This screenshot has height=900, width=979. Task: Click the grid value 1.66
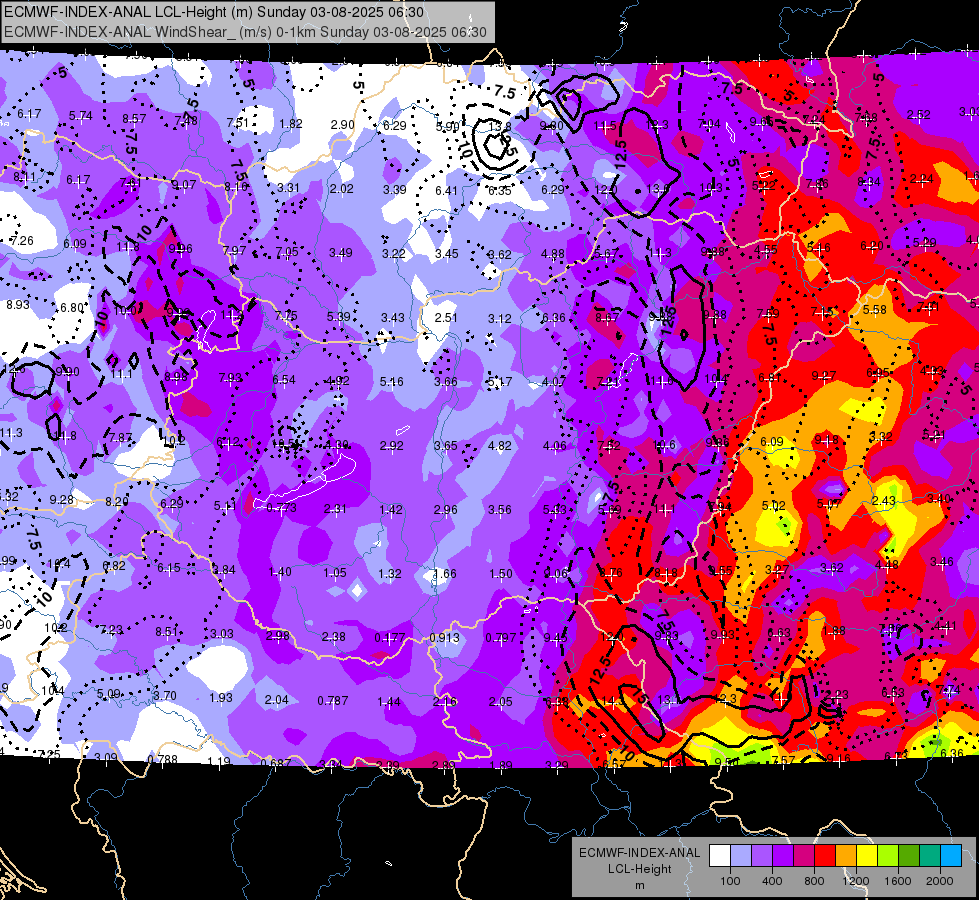pos(445,573)
